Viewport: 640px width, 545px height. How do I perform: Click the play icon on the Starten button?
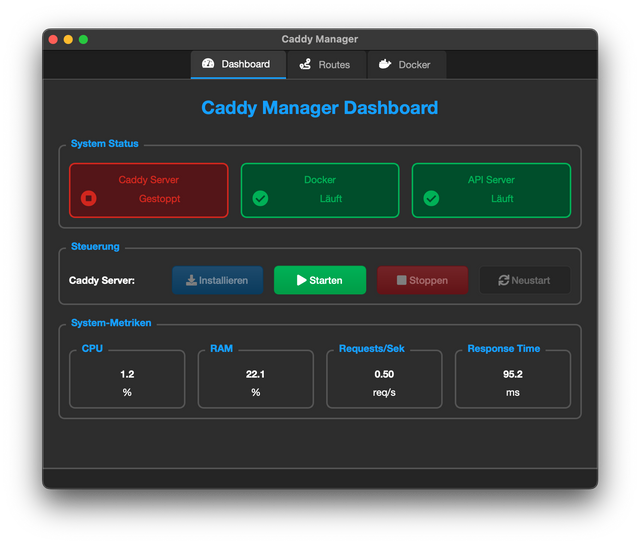point(301,280)
